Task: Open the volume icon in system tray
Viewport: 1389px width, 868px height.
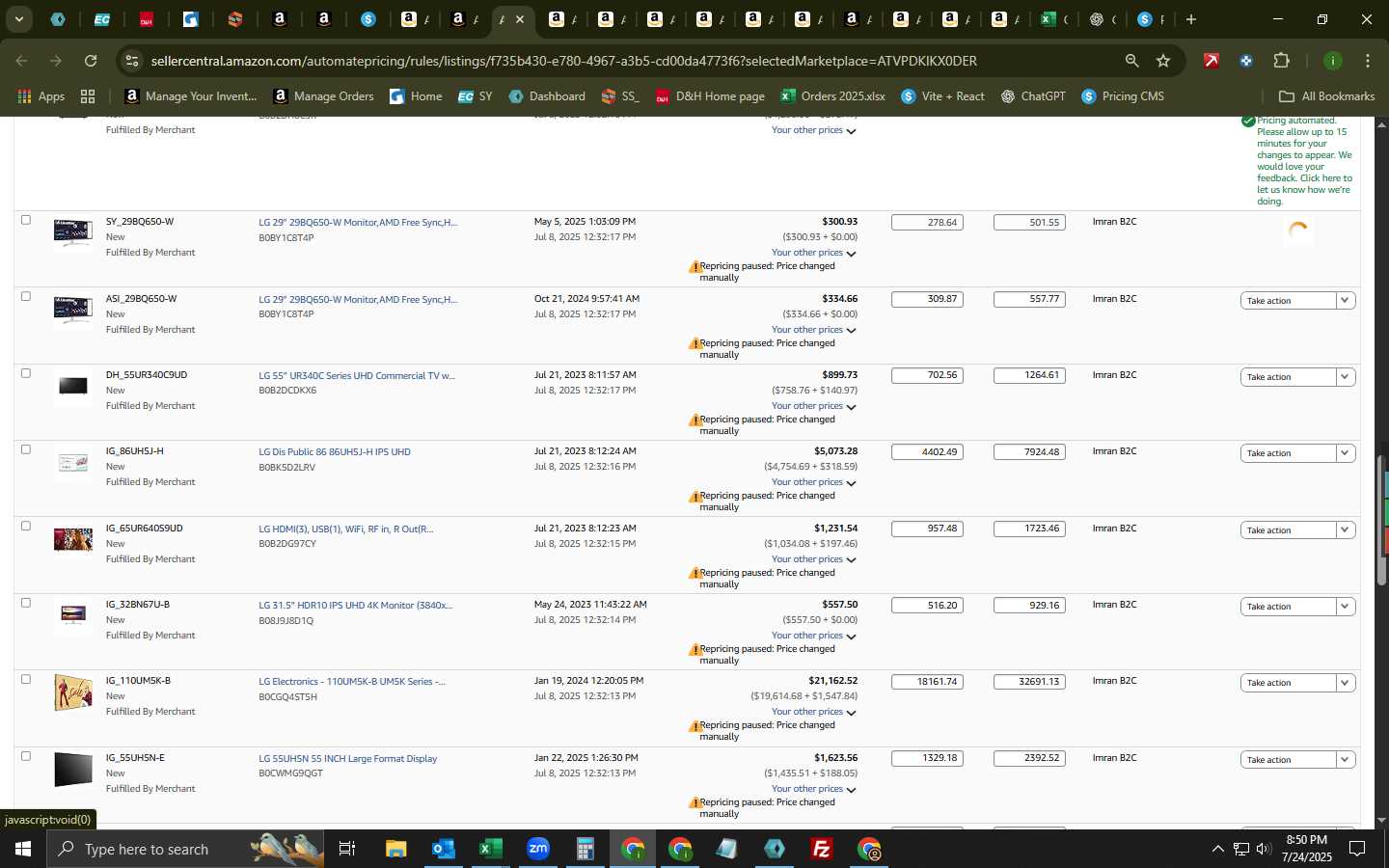Action: [1264, 849]
